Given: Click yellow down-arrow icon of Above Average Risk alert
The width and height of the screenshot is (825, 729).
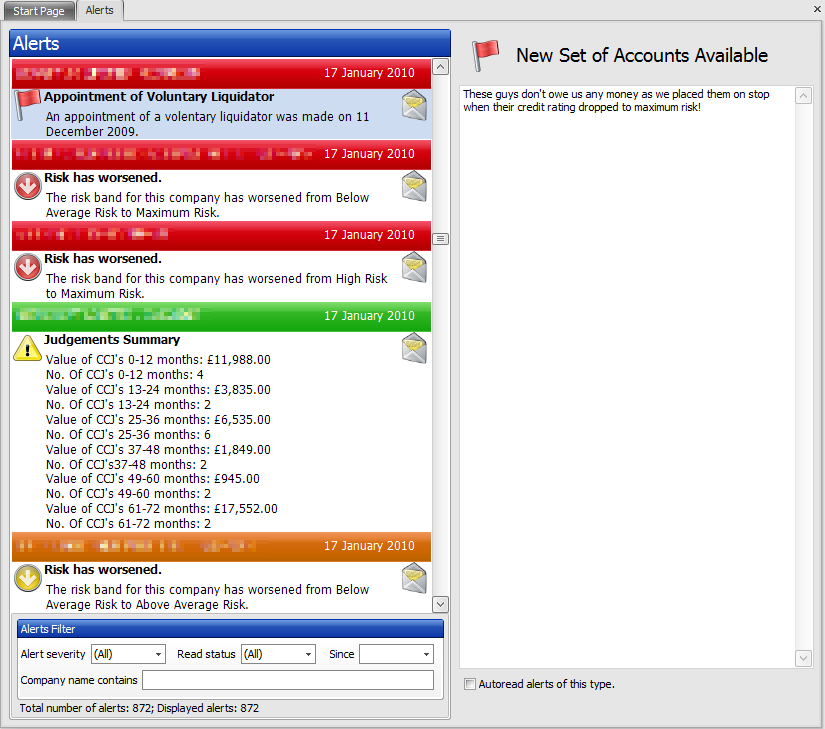Looking at the screenshot, I should (x=28, y=578).
